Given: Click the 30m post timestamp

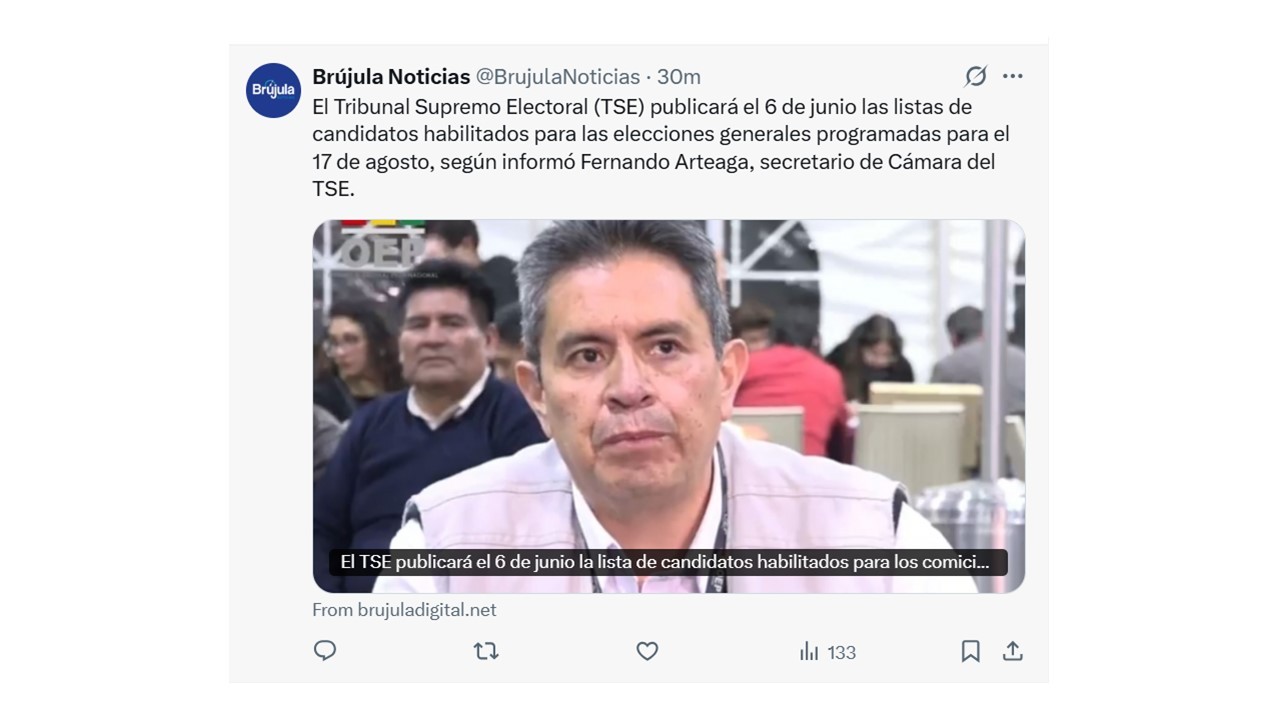Looking at the screenshot, I should pyautogui.click(x=679, y=77).
